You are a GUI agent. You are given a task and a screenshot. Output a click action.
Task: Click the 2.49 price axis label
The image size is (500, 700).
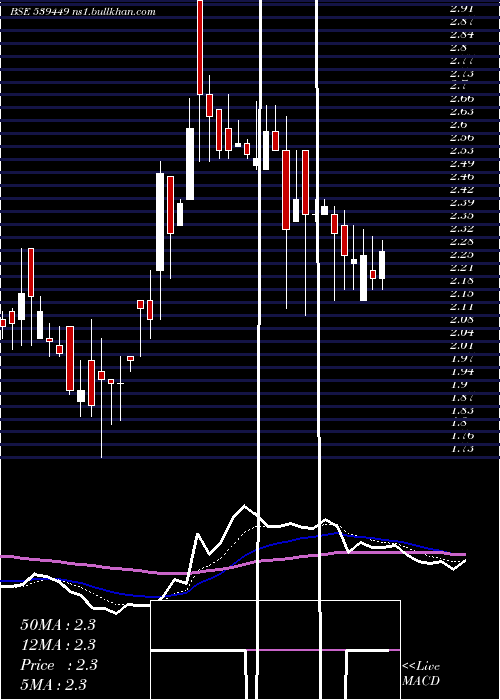click(462, 164)
